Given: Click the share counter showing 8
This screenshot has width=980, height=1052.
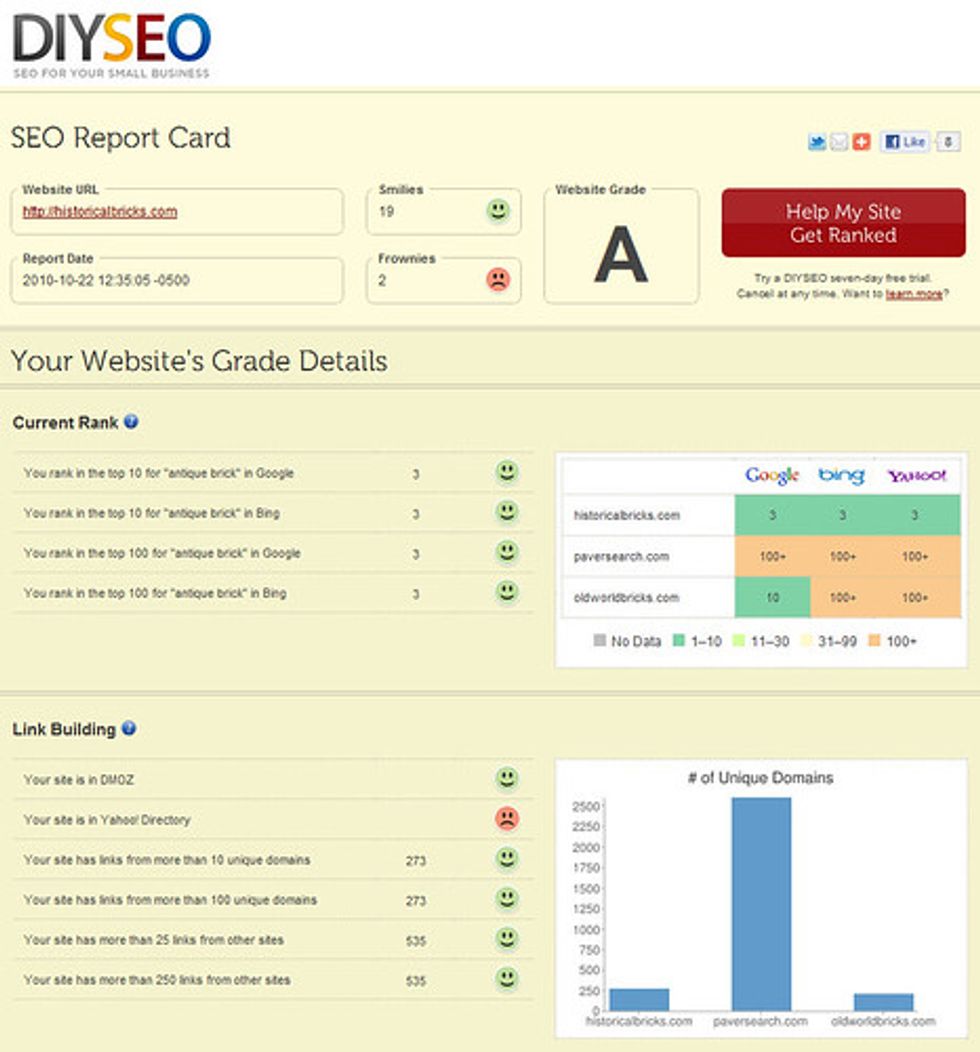Looking at the screenshot, I should coord(948,141).
